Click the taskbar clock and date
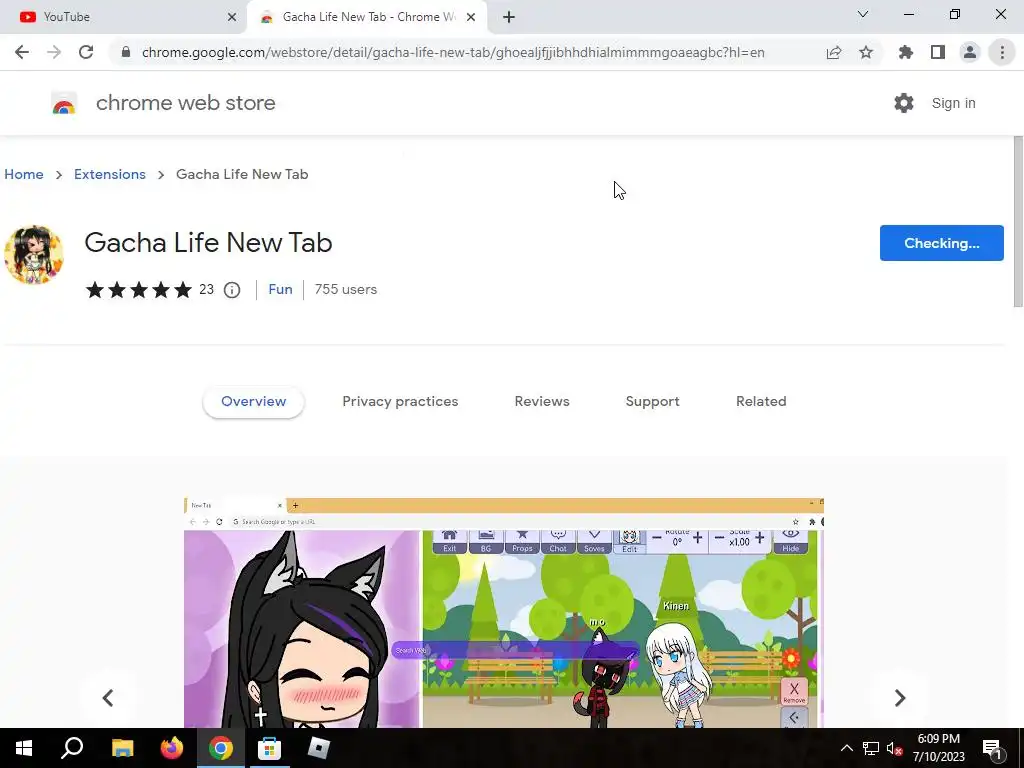1024x768 pixels. pos(938,748)
